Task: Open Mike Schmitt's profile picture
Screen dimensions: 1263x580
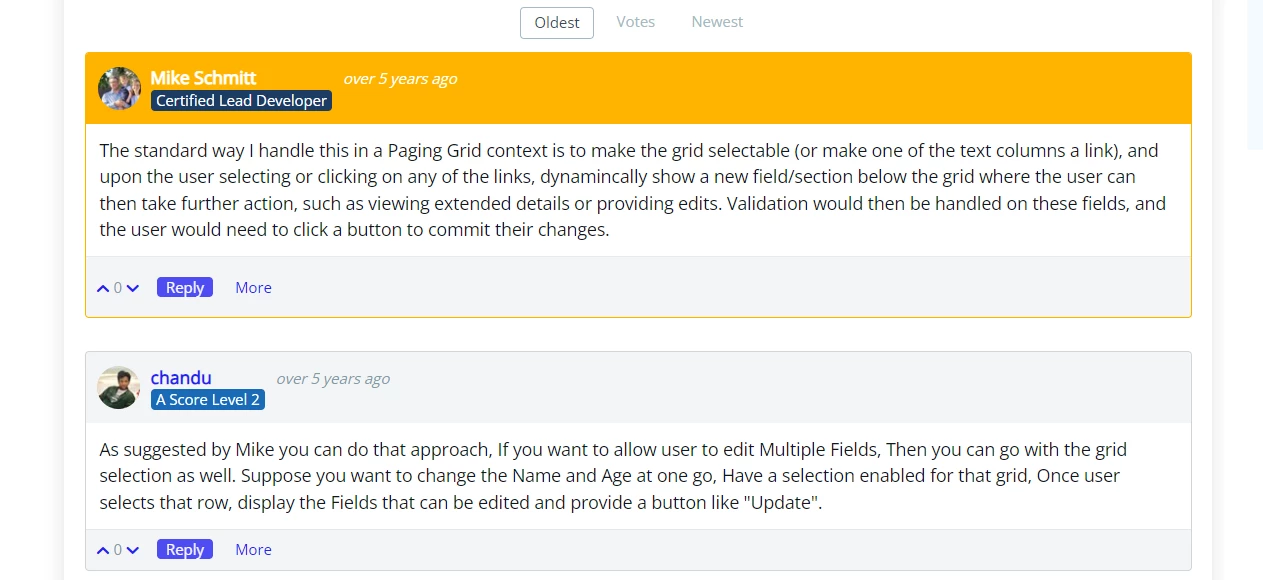Action: click(x=119, y=88)
